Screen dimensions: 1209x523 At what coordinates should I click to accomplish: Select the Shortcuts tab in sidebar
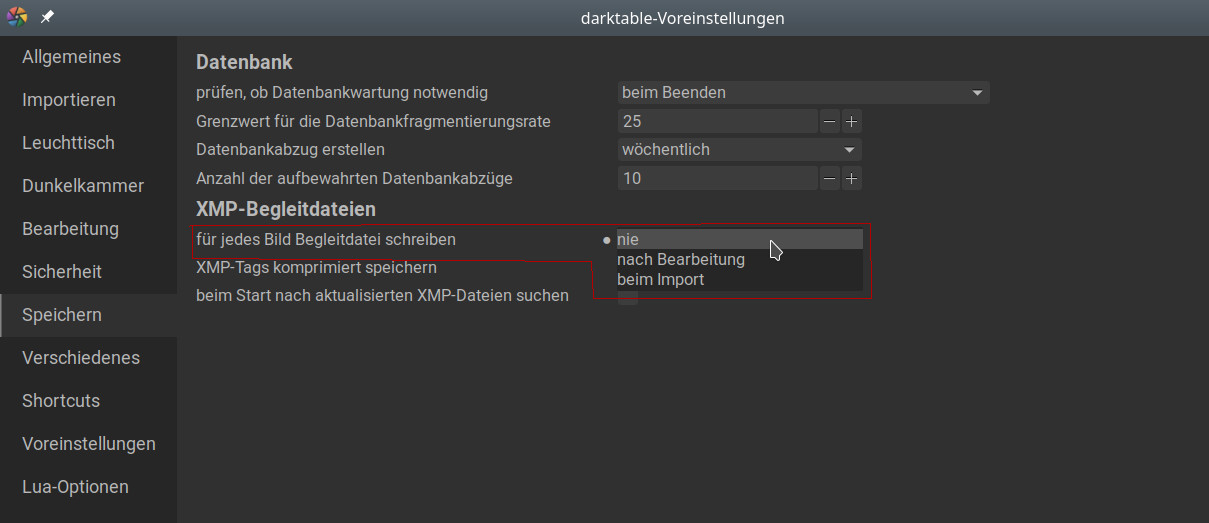point(61,401)
